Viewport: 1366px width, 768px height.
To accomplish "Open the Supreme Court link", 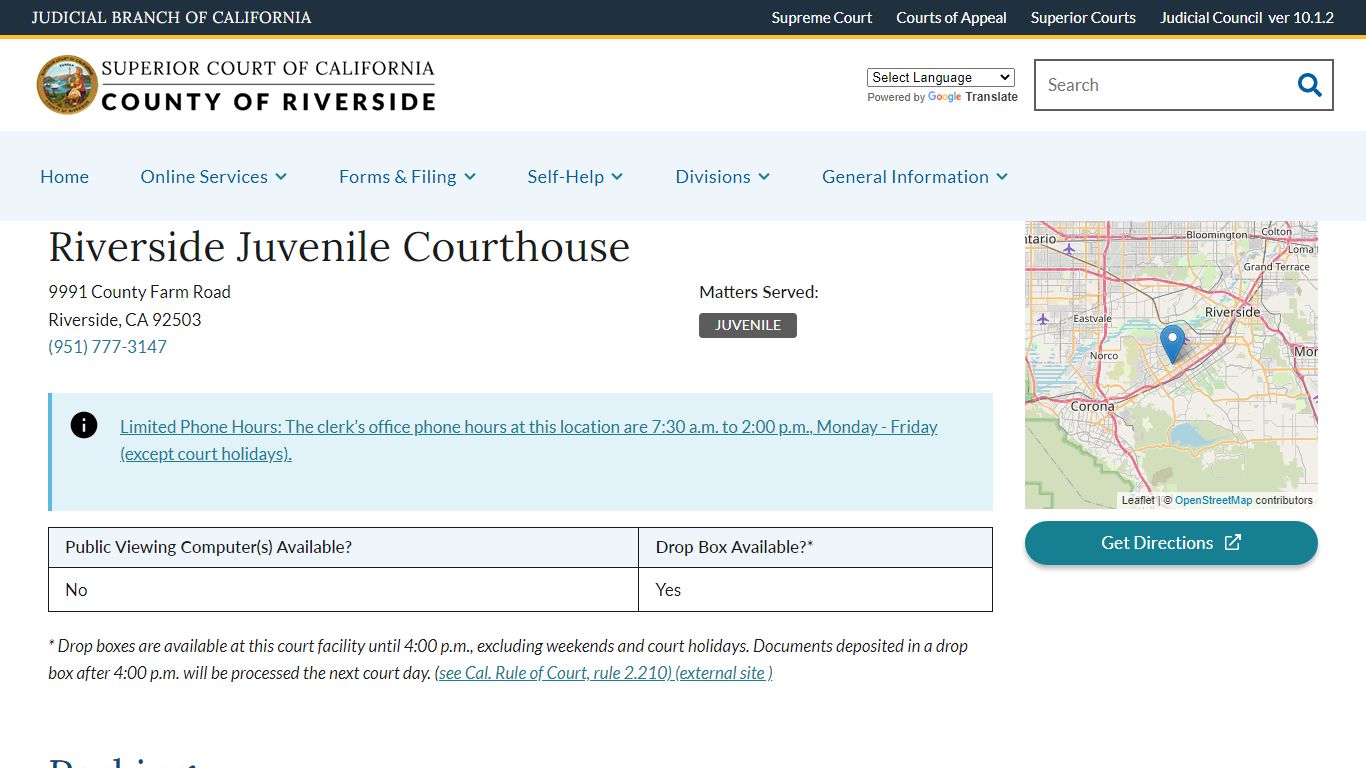I will (822, 17).
